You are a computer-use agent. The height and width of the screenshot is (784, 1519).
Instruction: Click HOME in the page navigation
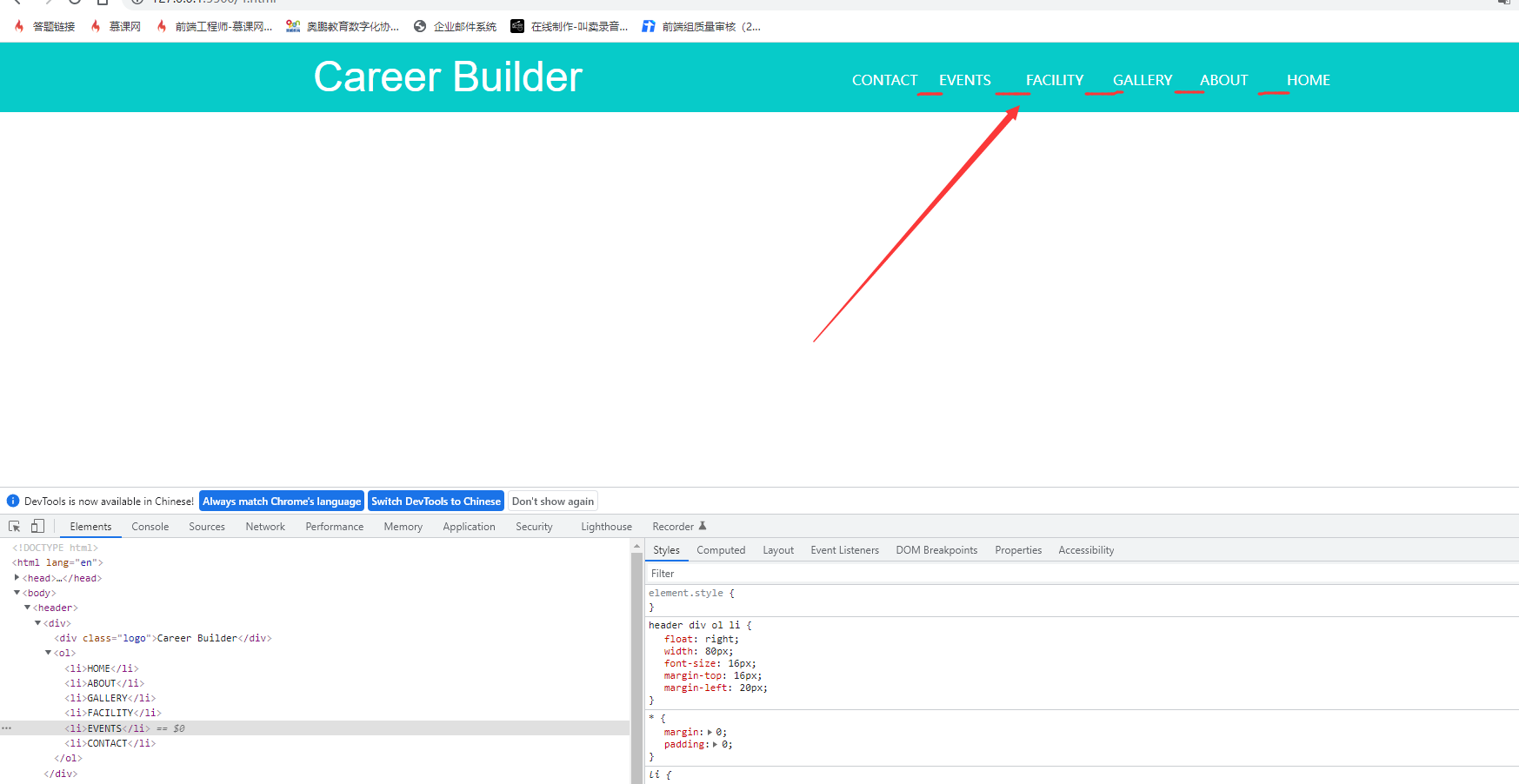coord(1309,80)
